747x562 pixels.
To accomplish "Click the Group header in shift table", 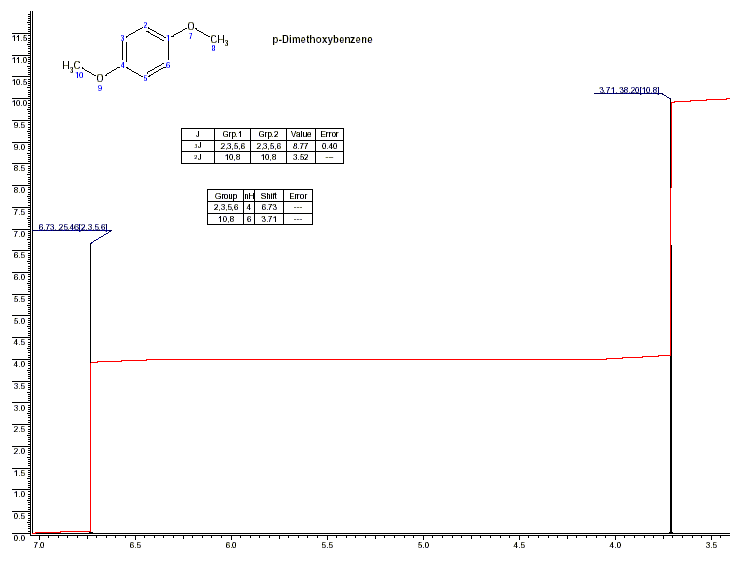I will (x=225, y=196).
